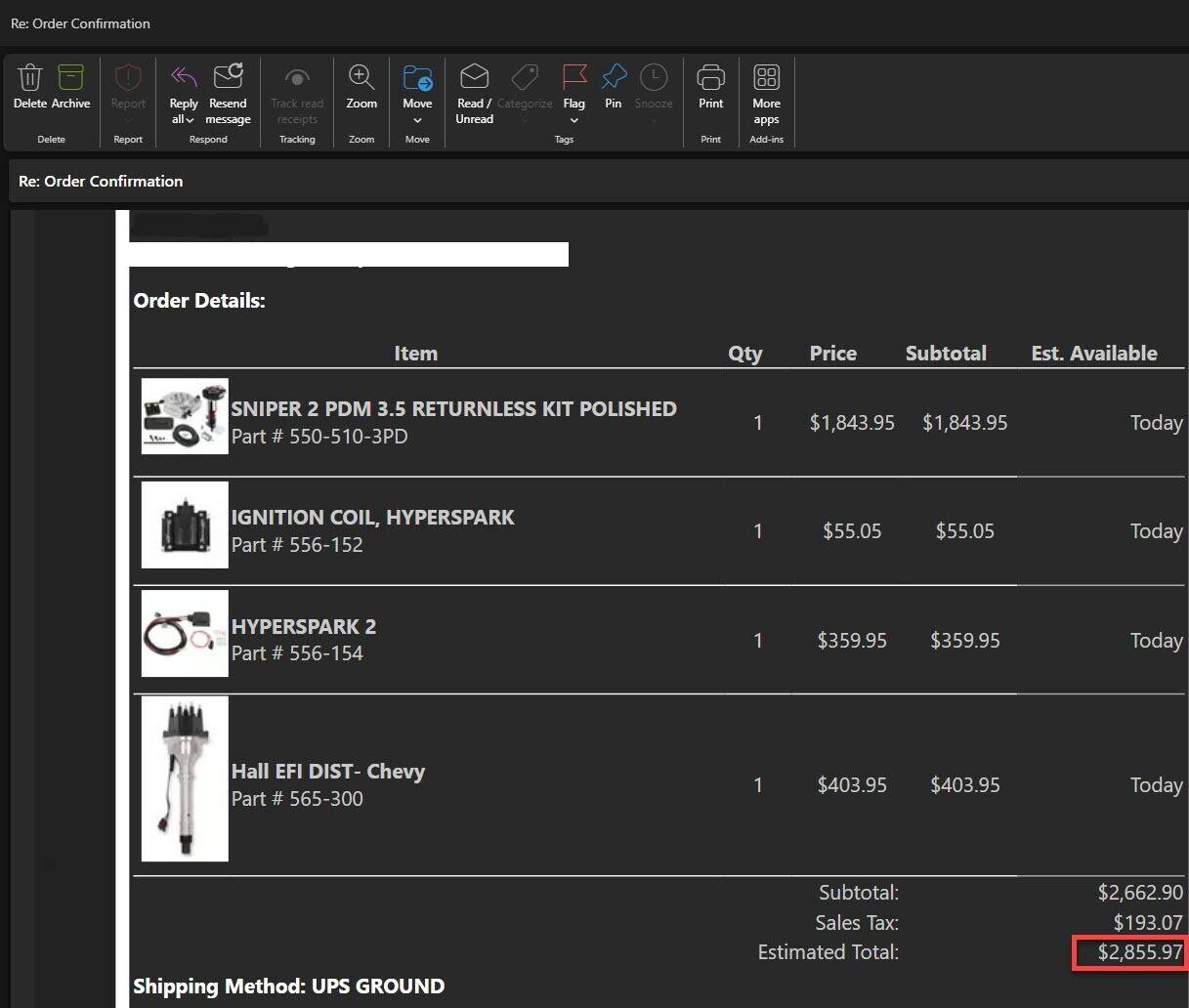The image size is (1189, 1008).
Task: Resend the message
Action: tap(228, 94)
